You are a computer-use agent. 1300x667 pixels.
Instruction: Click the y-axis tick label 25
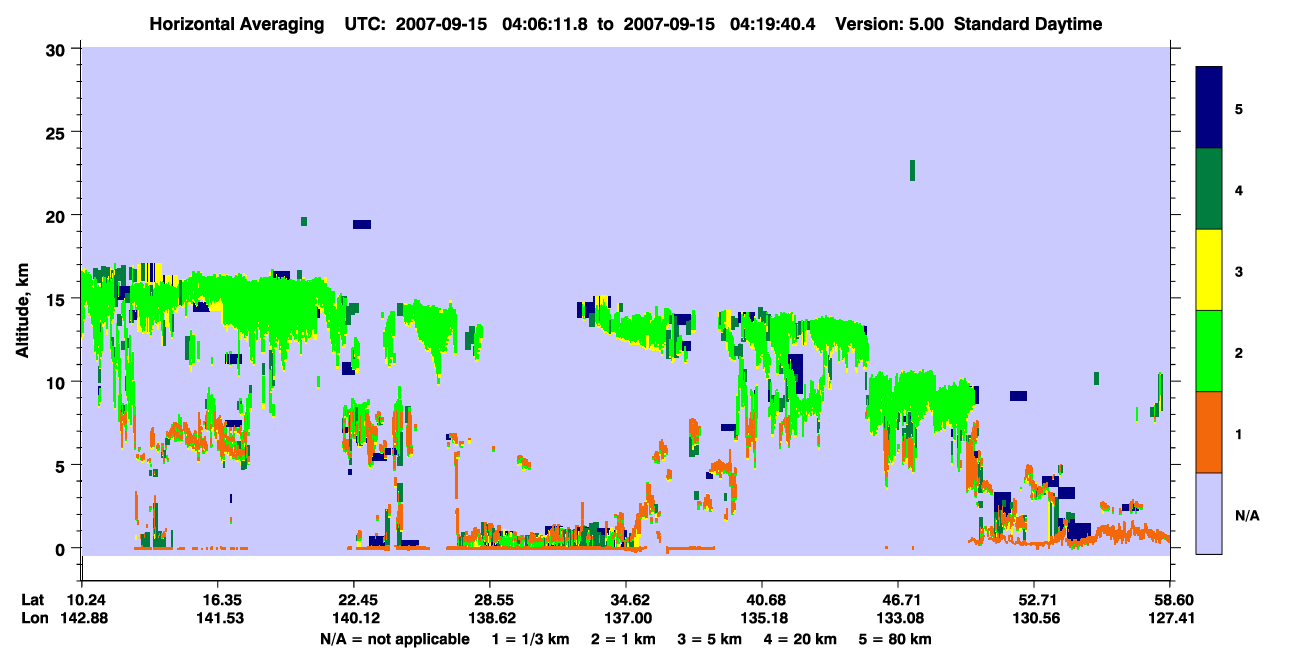[58, 132]
